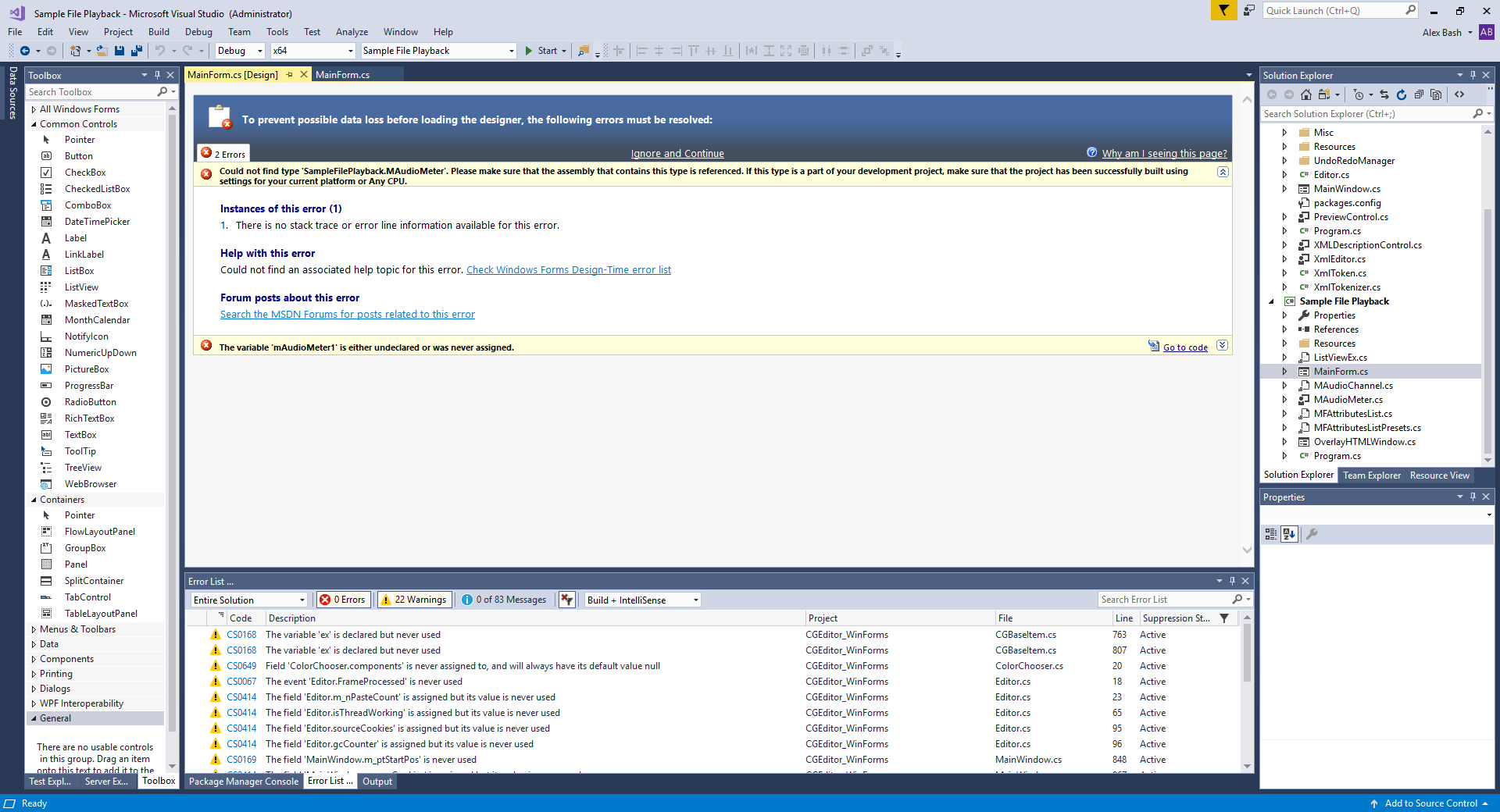The height and width of the screenshot is (812, 1500).
Task: Click the Quick Launch search box
Action: pos(1334,10)
